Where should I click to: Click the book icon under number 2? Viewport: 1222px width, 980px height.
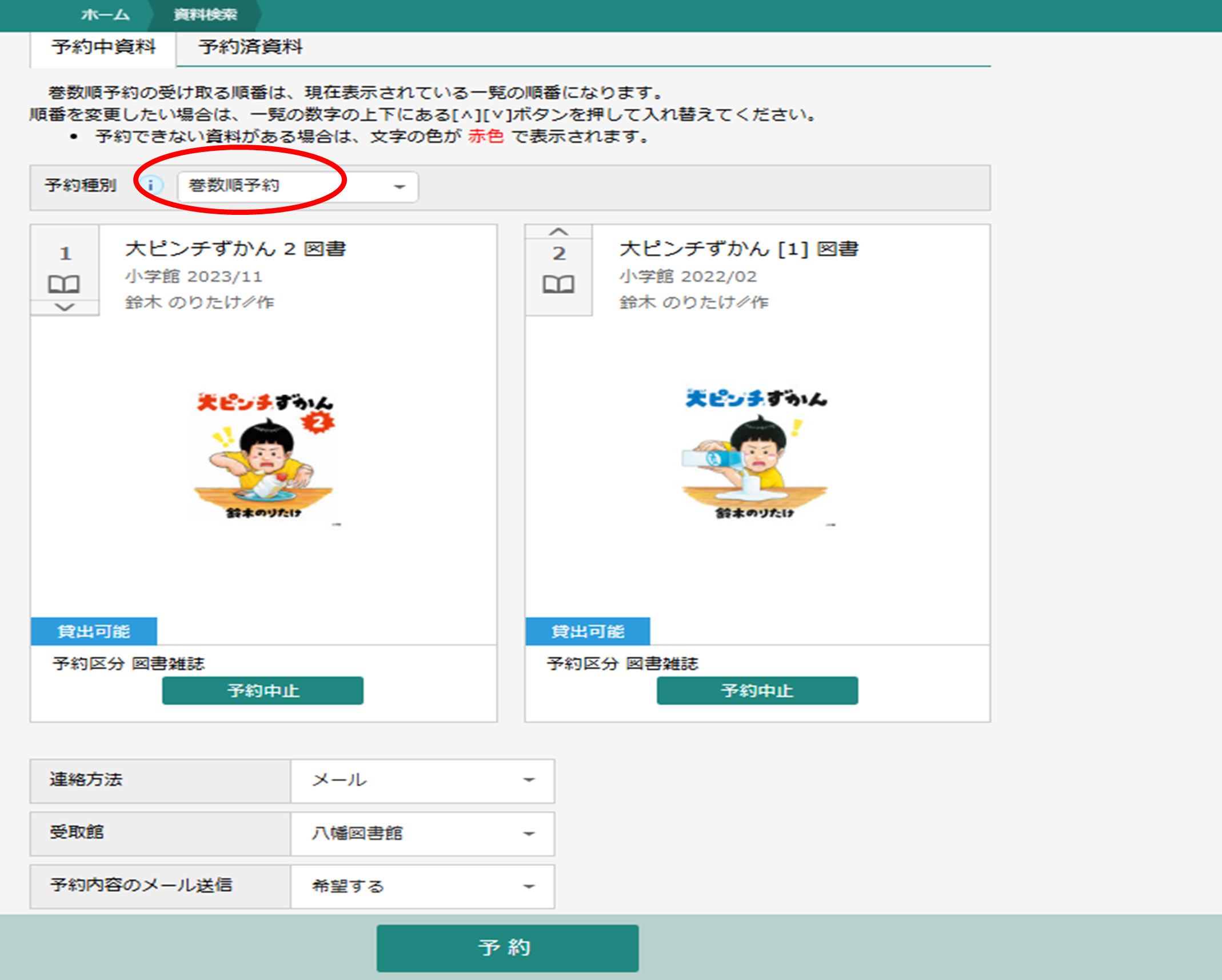(x=558, y=283)
